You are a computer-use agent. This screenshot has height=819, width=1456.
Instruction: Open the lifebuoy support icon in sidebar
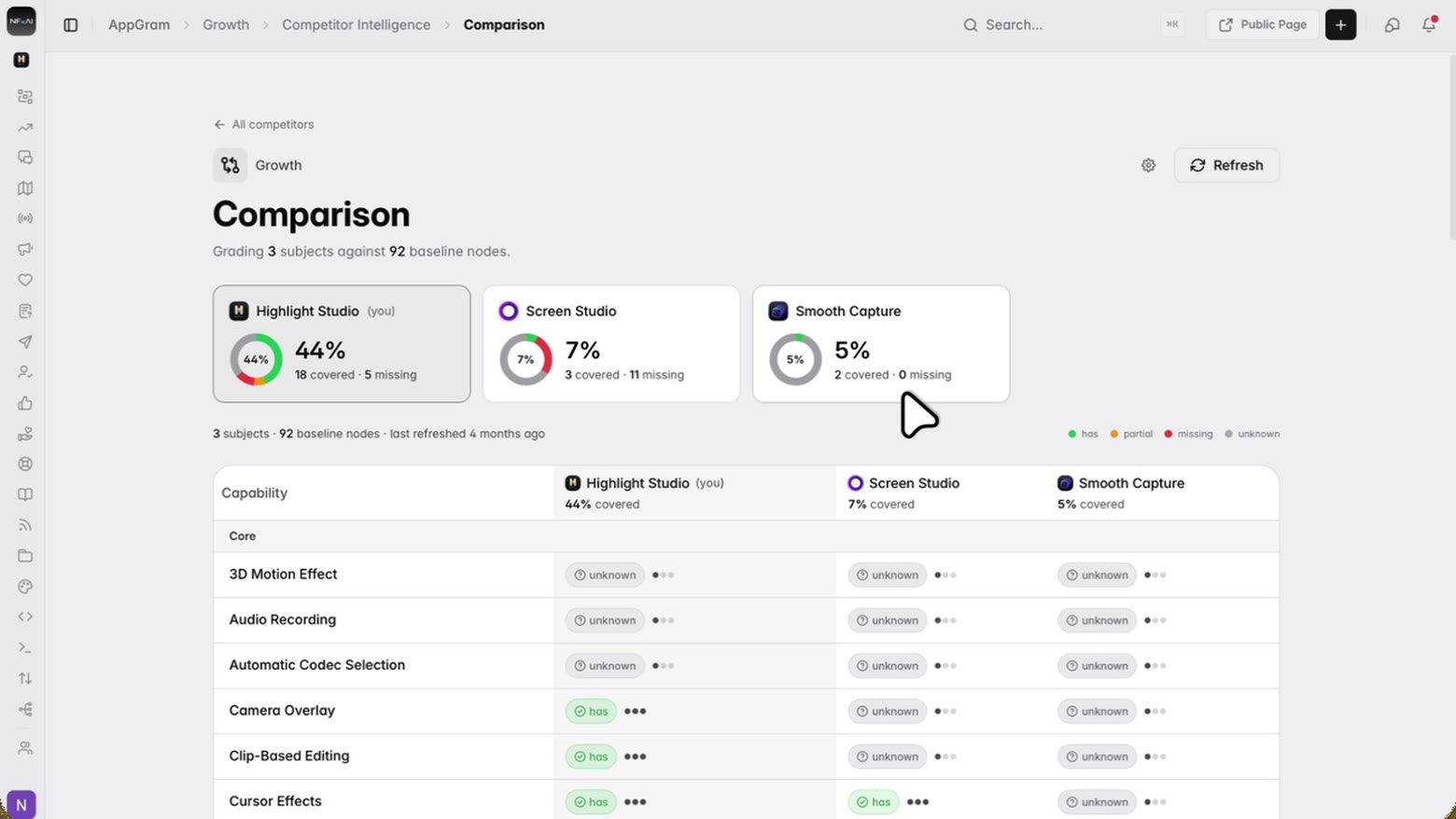click(x=25, y=464)
